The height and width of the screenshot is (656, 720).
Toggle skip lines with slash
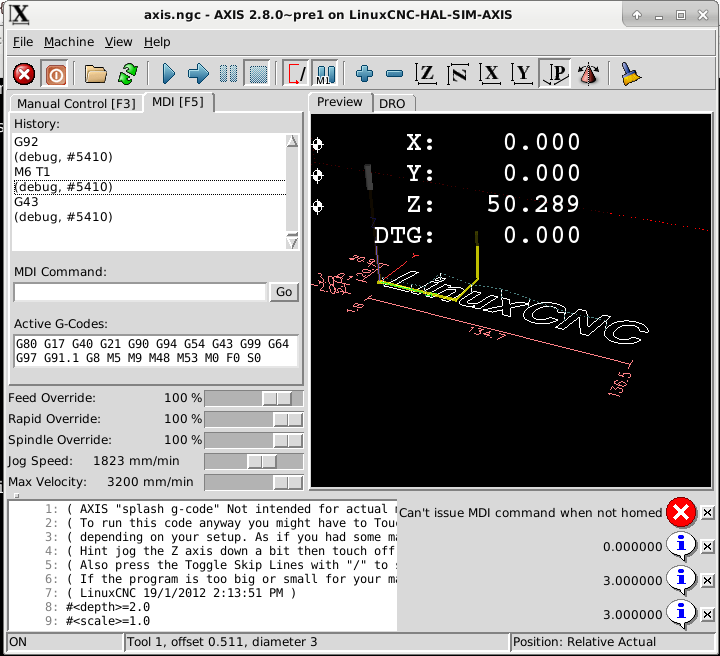pos(296,73)
